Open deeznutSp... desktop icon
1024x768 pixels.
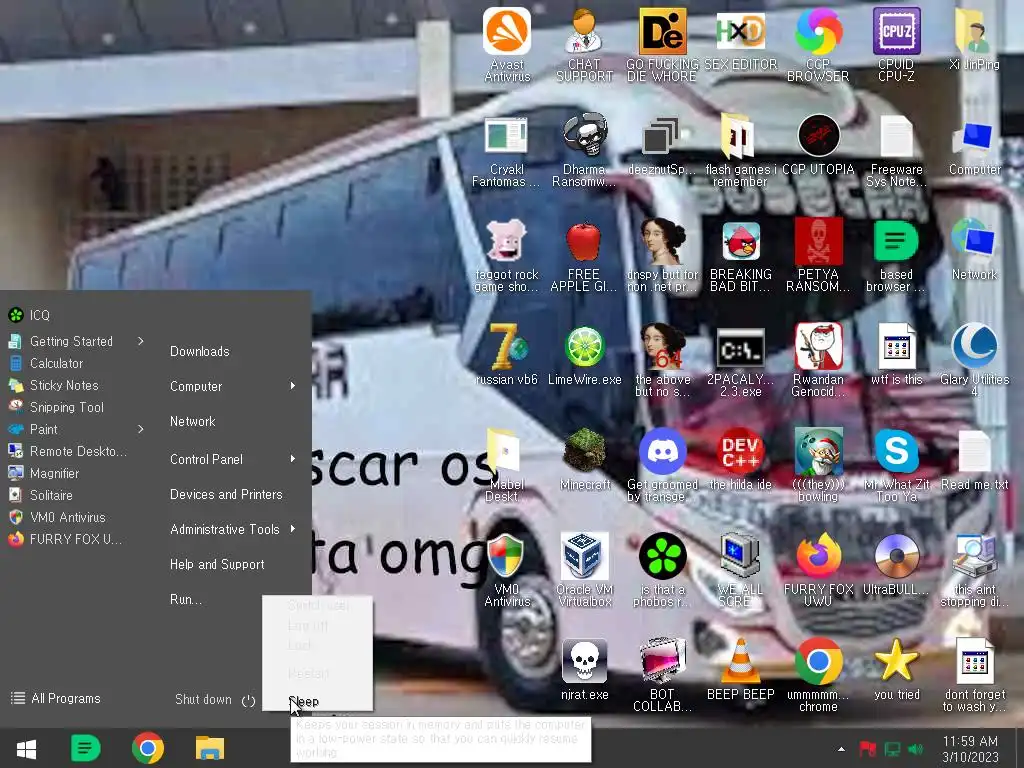pyautogui.click(x=662, y=145)
